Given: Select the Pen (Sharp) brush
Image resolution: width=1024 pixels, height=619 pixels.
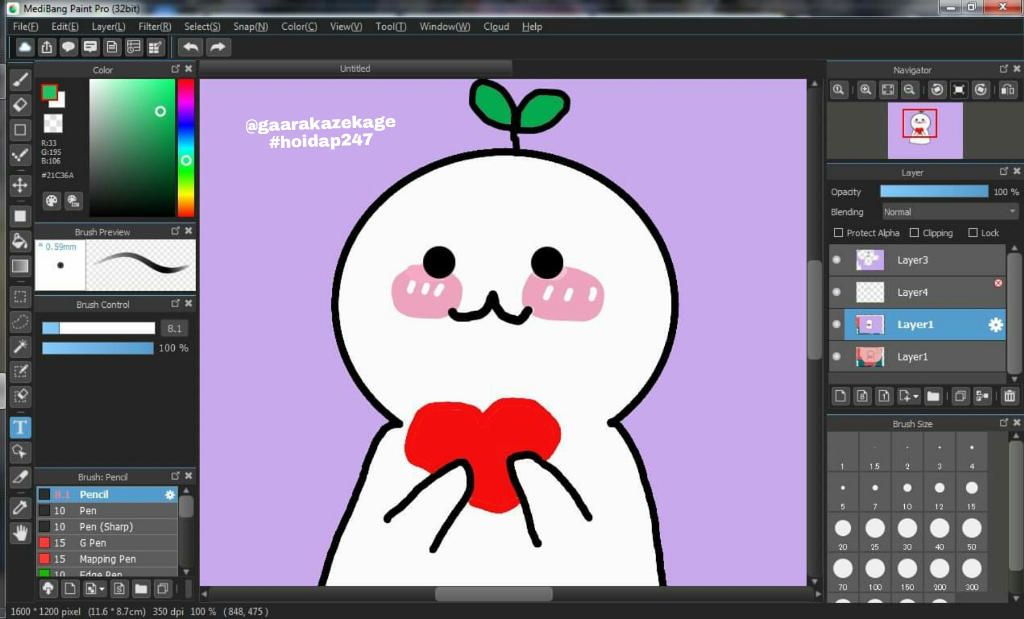Looking at the screenshot, I should [107, 526].
